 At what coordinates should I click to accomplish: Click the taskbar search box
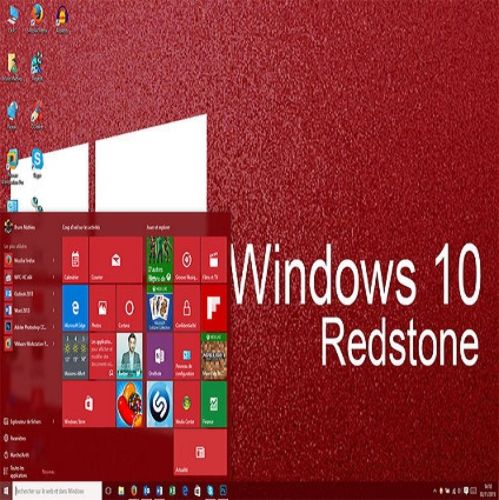57,491
